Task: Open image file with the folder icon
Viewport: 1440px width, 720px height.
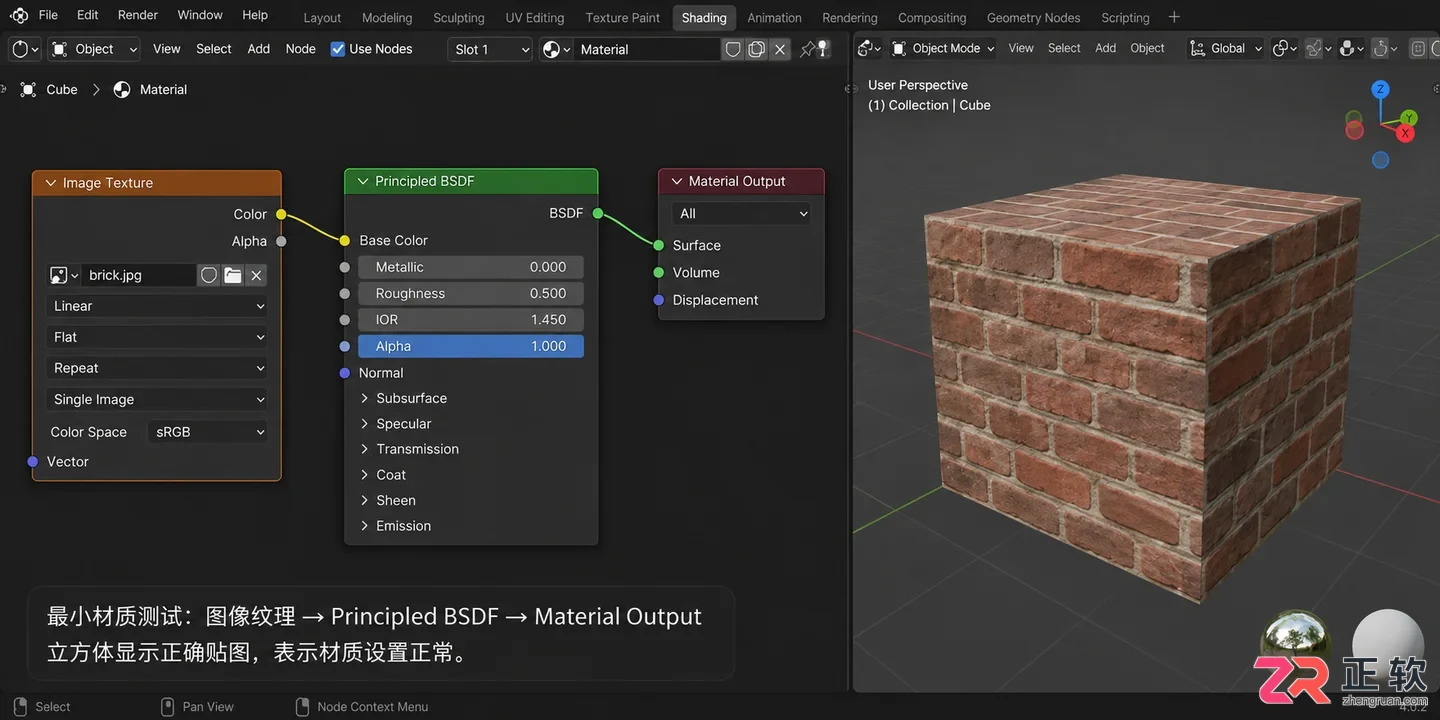Action: click(233, 275)
